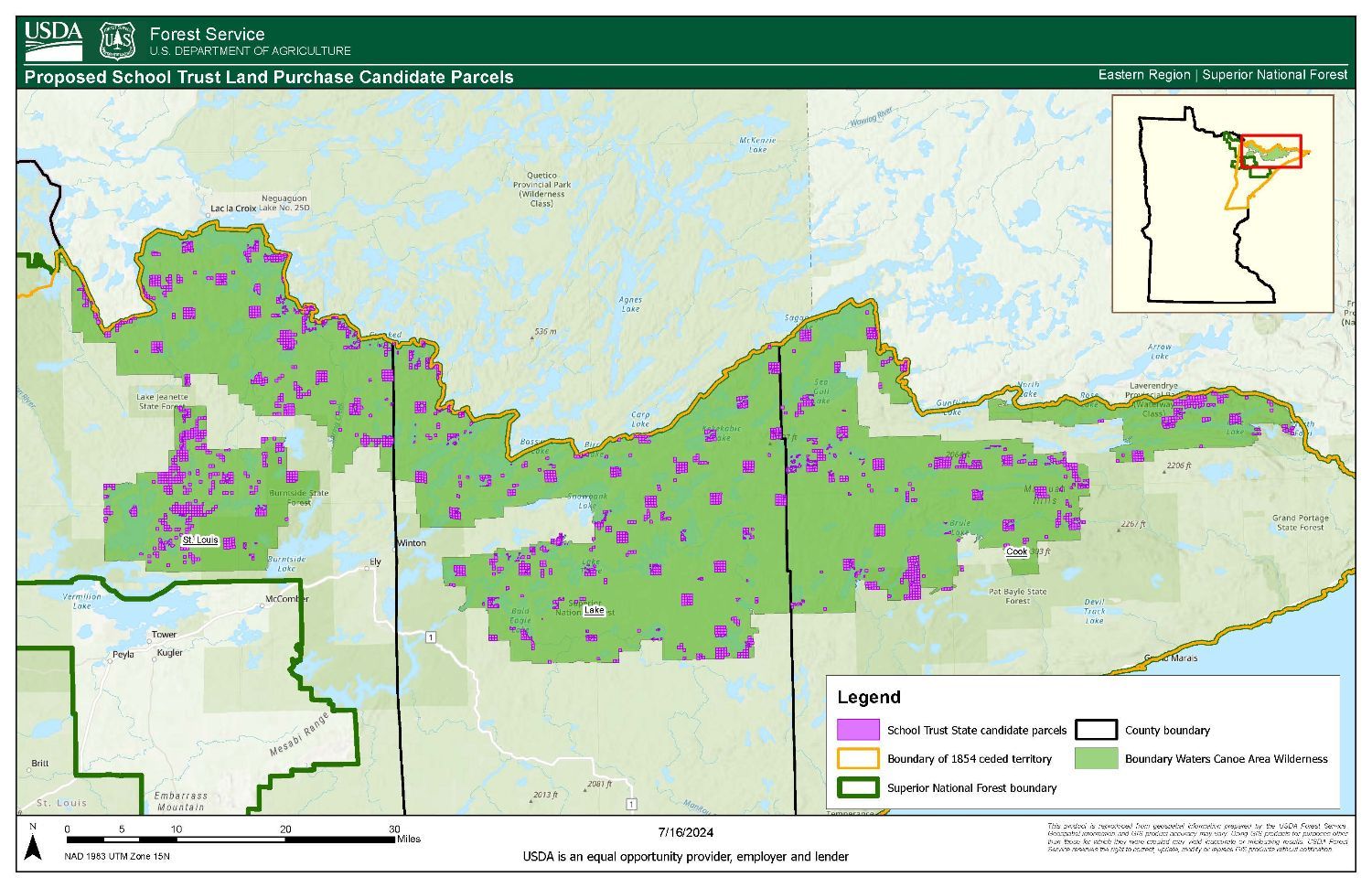
Task: Click the 'Arrow Lake' label
Action: tap(1160, 351)
